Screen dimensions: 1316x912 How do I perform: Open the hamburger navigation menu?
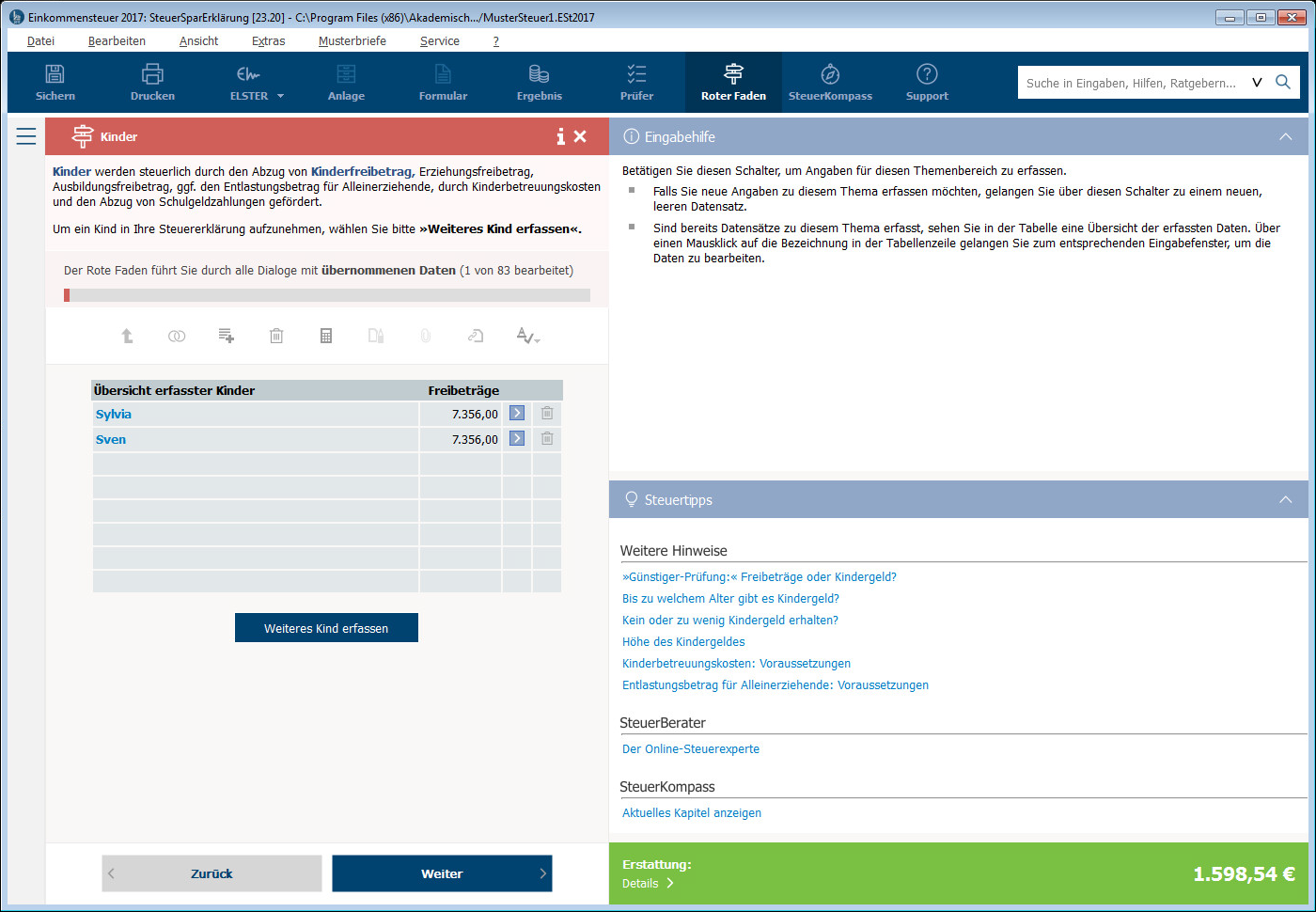[26, 136]
